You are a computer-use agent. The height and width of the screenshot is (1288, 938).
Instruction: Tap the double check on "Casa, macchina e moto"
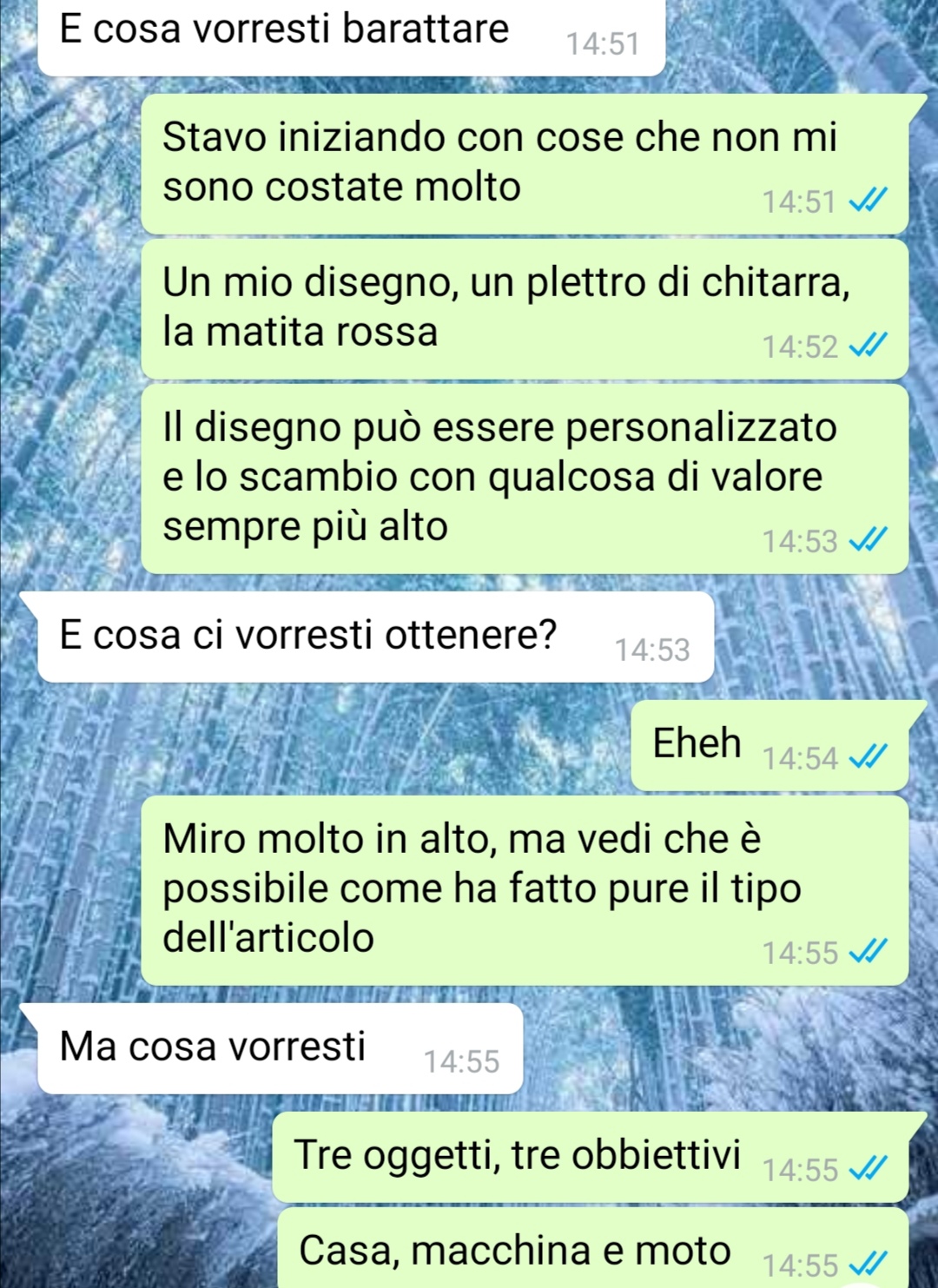[868, 1265]
